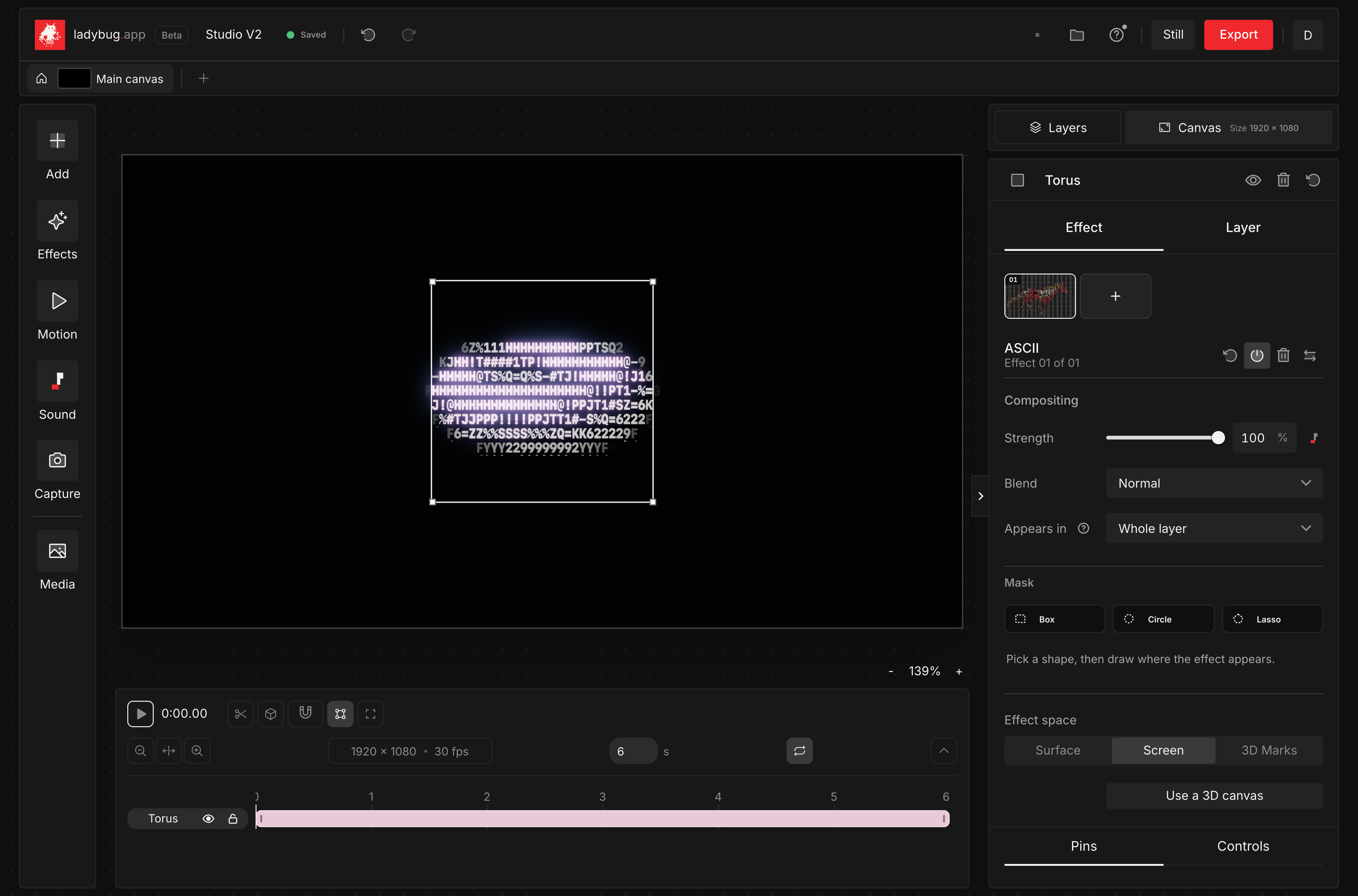Choose the Lasso mask shape
The width and height of the screenshot is (1358, 896).
(x=1272, y=619)
